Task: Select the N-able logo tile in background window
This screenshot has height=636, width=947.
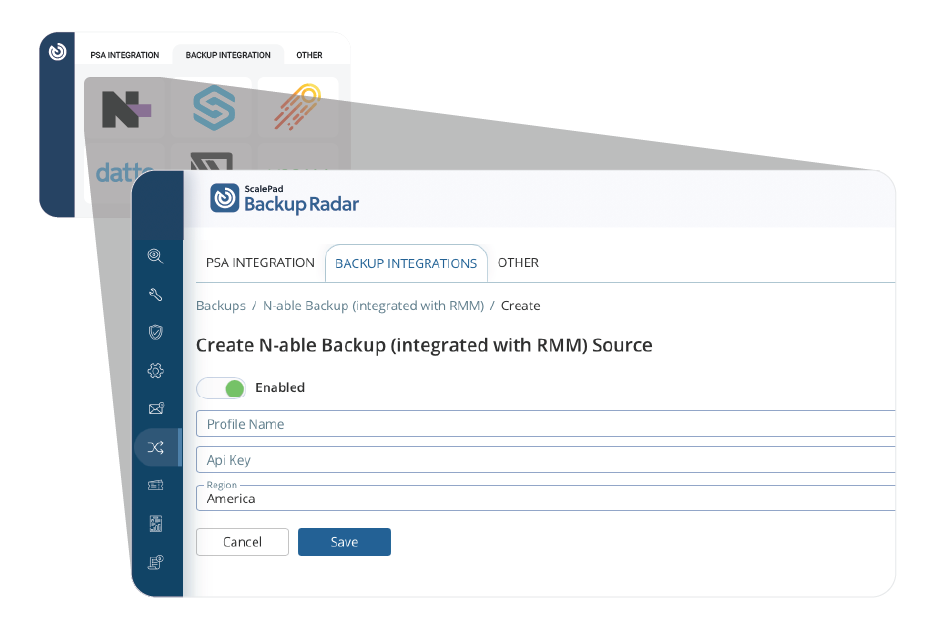Action: point(126,109)
